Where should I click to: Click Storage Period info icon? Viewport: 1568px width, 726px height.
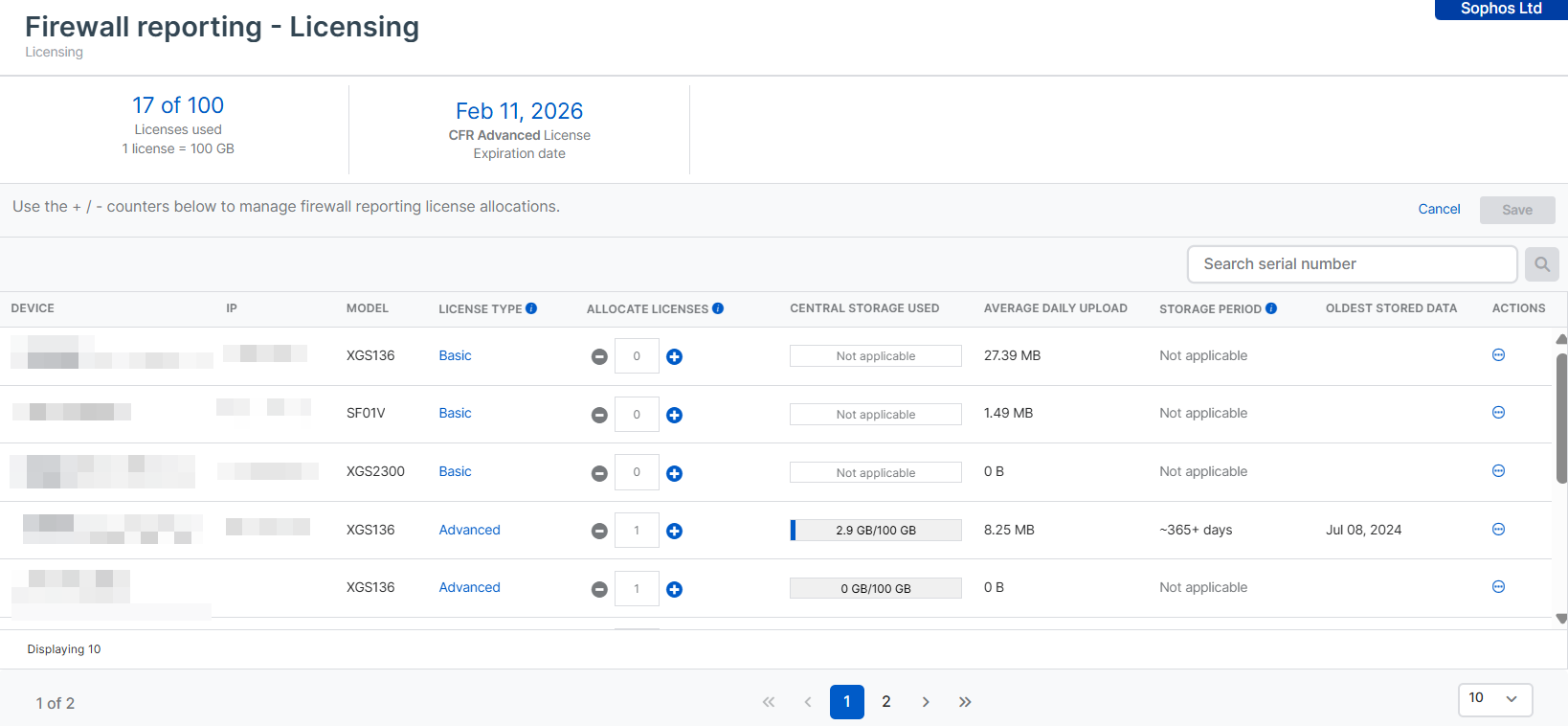point(1271,308)
